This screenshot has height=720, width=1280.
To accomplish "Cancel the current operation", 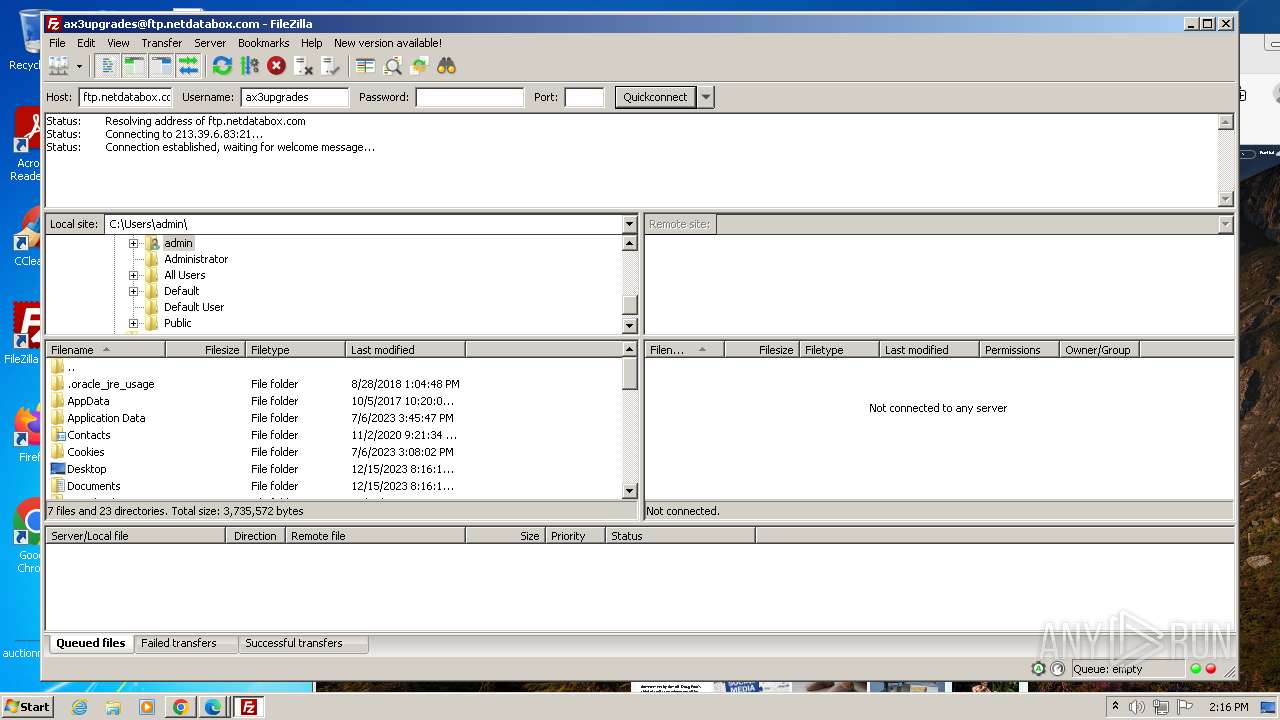I will [x=276, y=66].
